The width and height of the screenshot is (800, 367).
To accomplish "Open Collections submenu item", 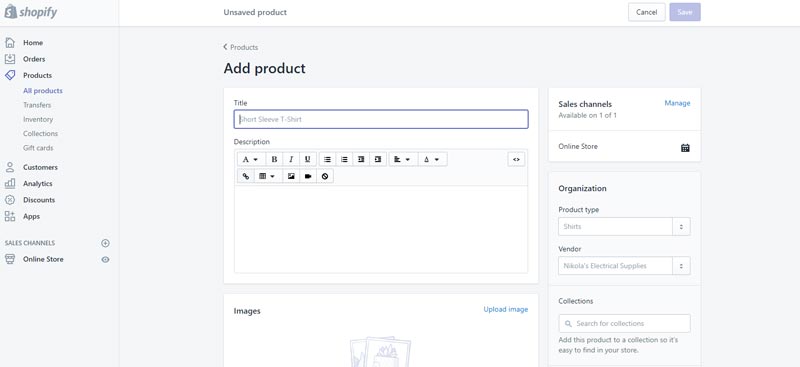I will coord(40,134).
